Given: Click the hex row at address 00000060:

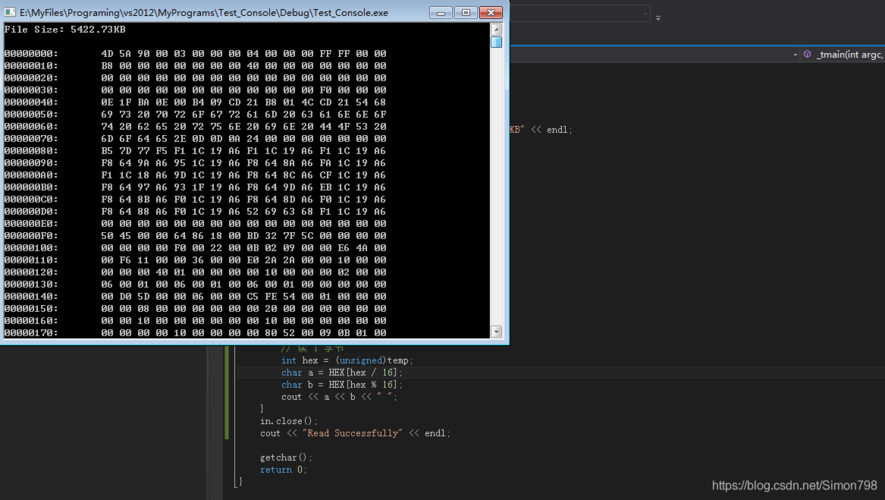Looking at the screenshot, I should point(195,126).
